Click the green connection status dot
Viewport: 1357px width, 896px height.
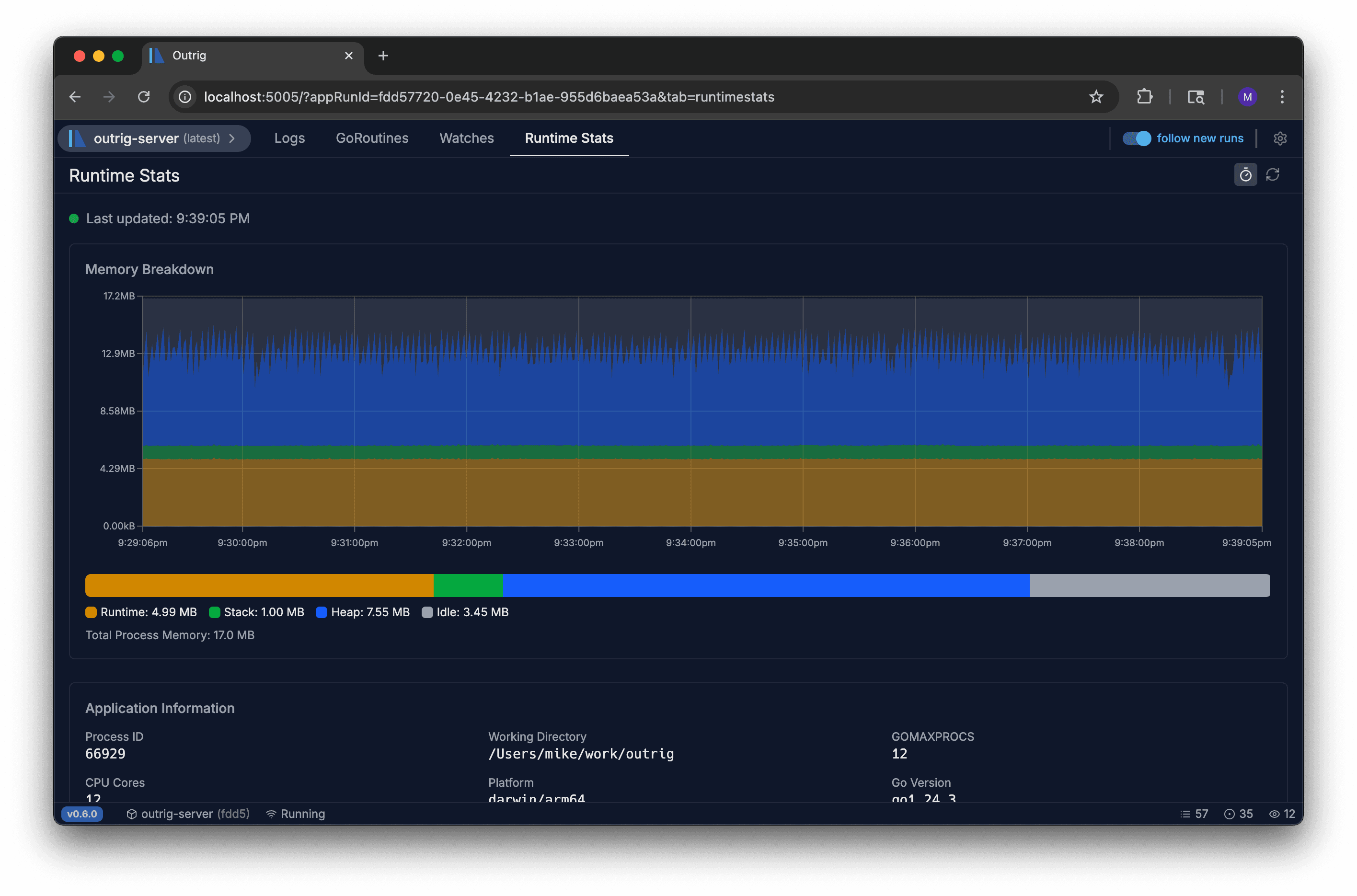point(74,218)
